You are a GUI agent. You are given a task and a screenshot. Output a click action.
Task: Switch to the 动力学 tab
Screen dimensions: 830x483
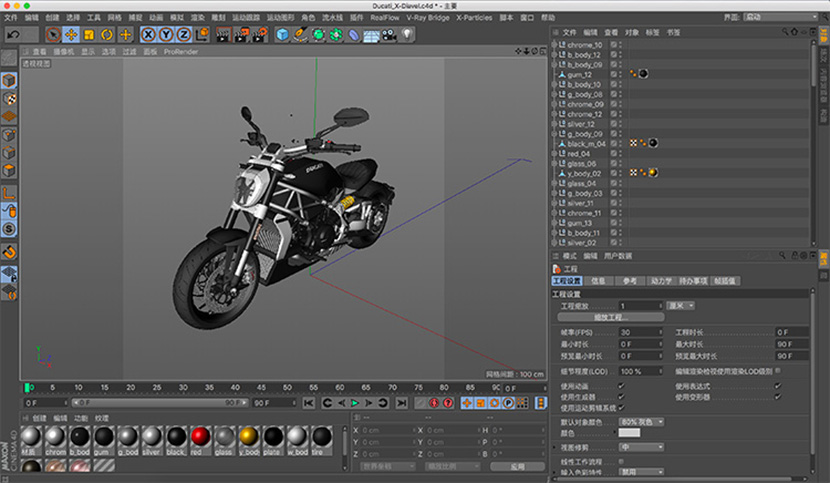pyautogui.click(x=661, y=281)
